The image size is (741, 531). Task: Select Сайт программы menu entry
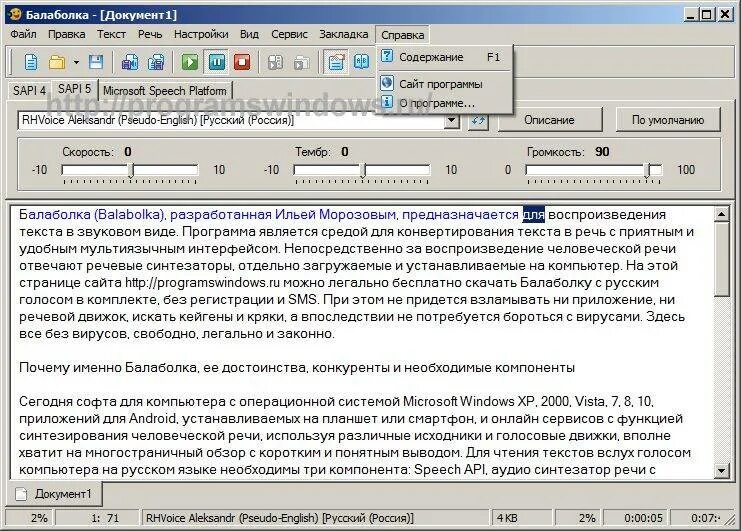pos(445,84)
